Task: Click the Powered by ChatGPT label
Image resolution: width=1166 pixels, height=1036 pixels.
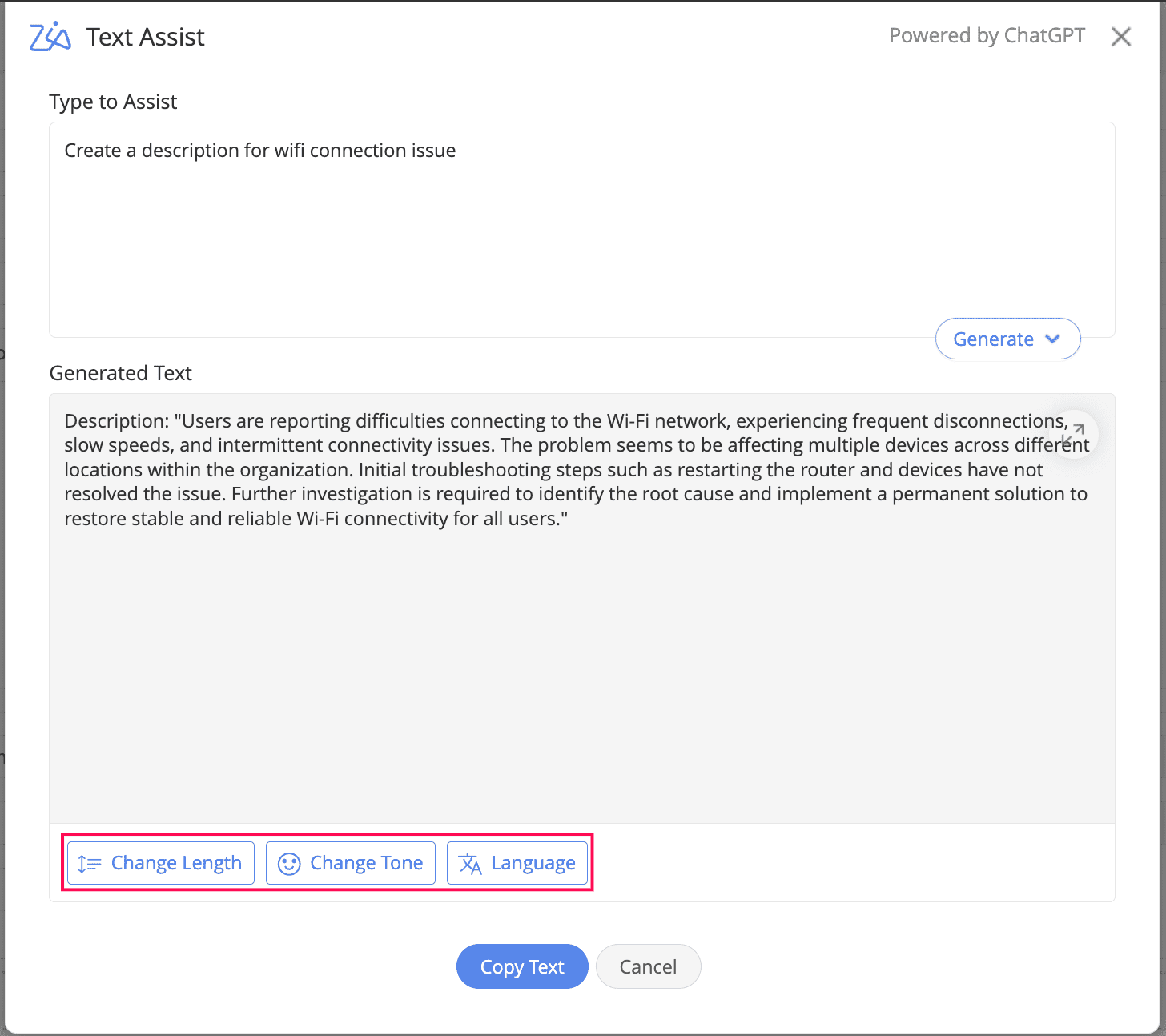Action: pyautogui.click(x=987, y=36)
